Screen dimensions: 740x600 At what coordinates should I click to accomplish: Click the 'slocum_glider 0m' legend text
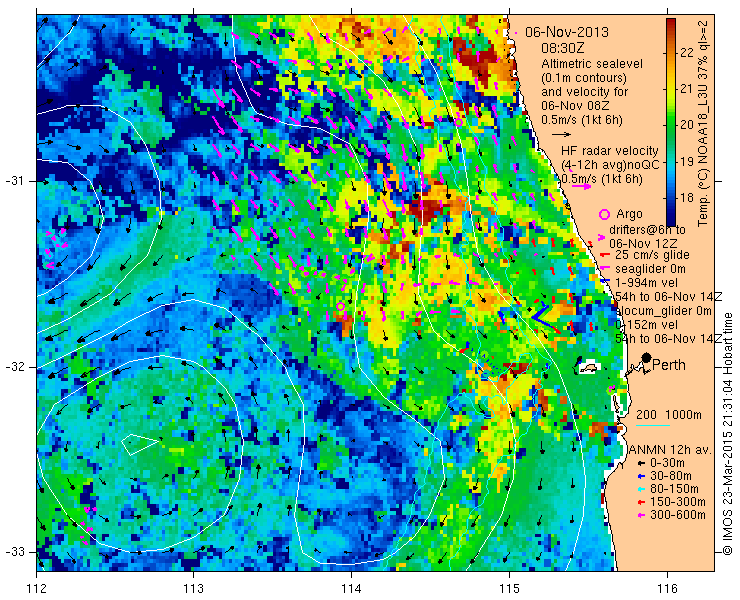(664, 311)
